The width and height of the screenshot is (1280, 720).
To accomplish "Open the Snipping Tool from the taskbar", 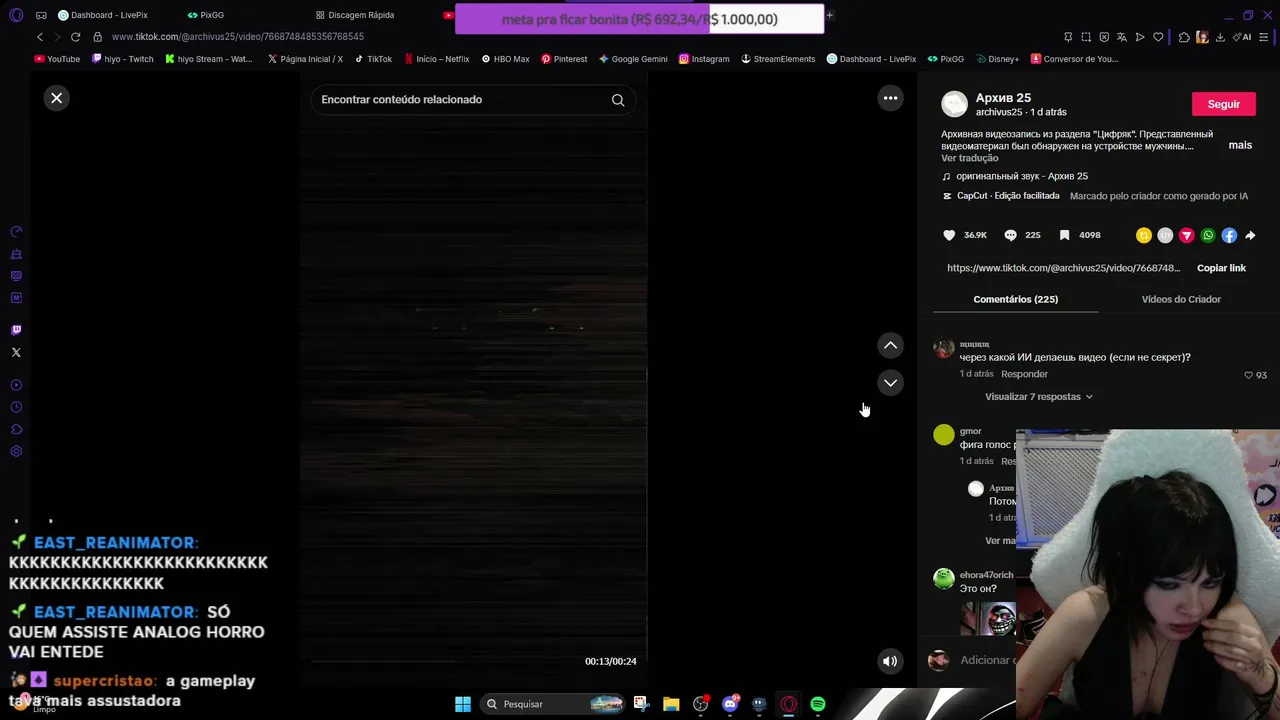I will tap(641, 704).
